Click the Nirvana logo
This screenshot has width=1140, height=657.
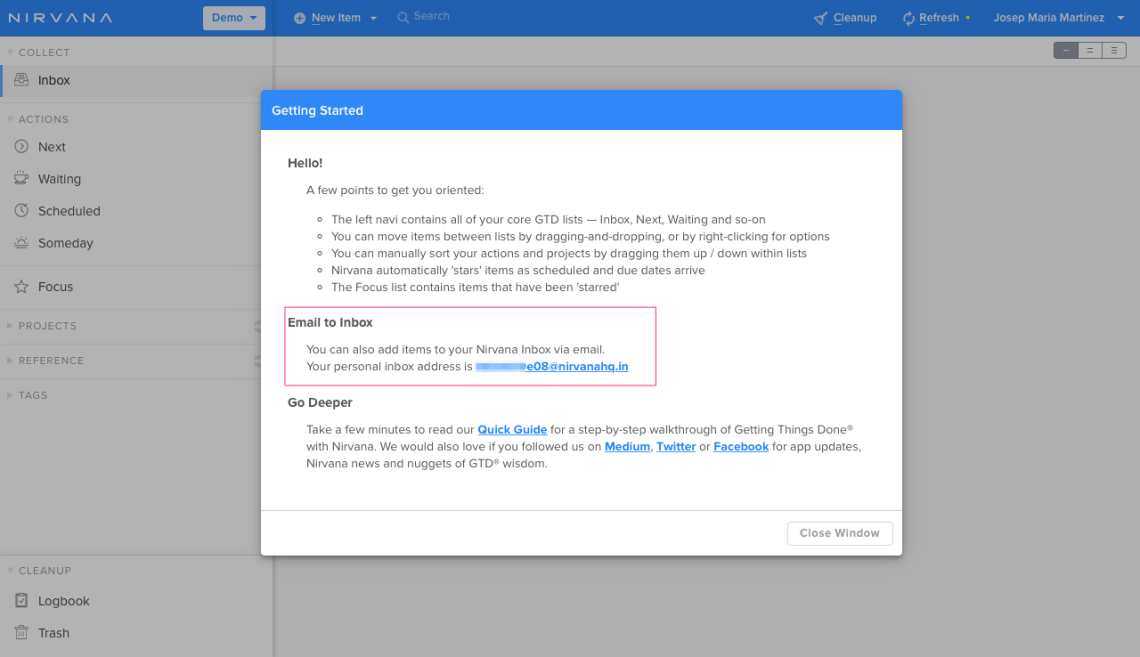click(x=61, y=17)
